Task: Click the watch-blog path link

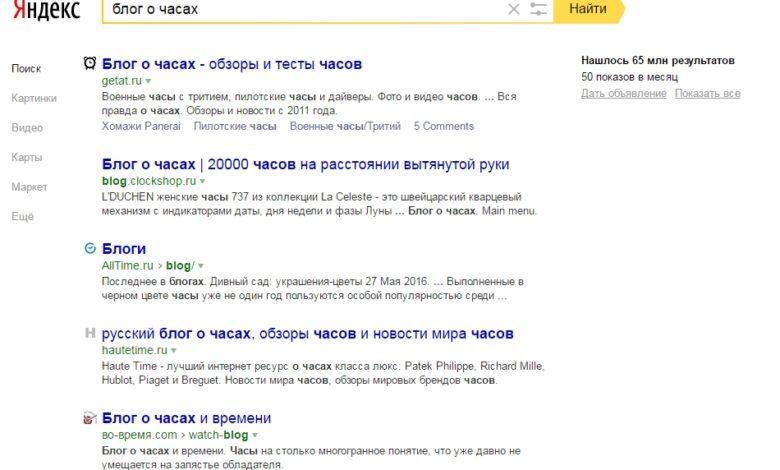Action: click(218, 435)
